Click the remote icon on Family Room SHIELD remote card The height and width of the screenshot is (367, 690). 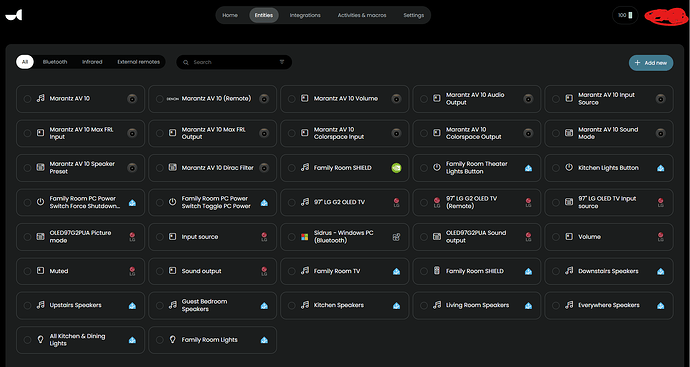(x=437, y=271)
